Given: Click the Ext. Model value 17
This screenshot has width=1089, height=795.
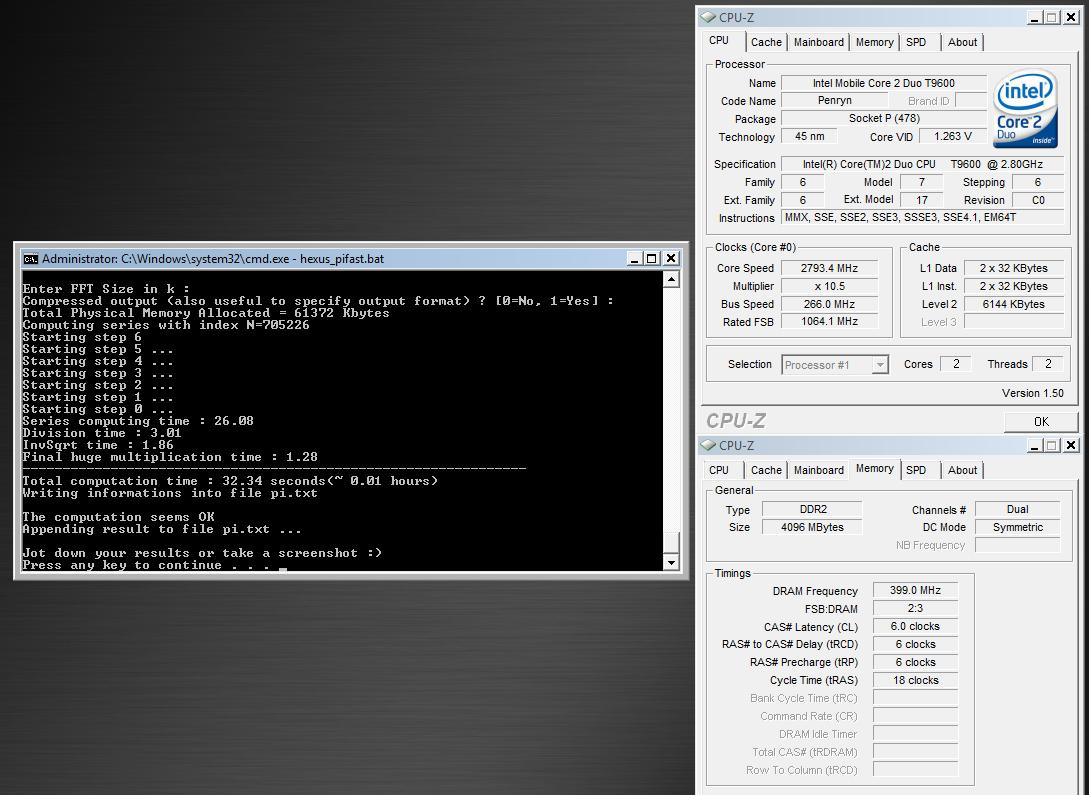Looking at the screenshot, I should (922, 200).
